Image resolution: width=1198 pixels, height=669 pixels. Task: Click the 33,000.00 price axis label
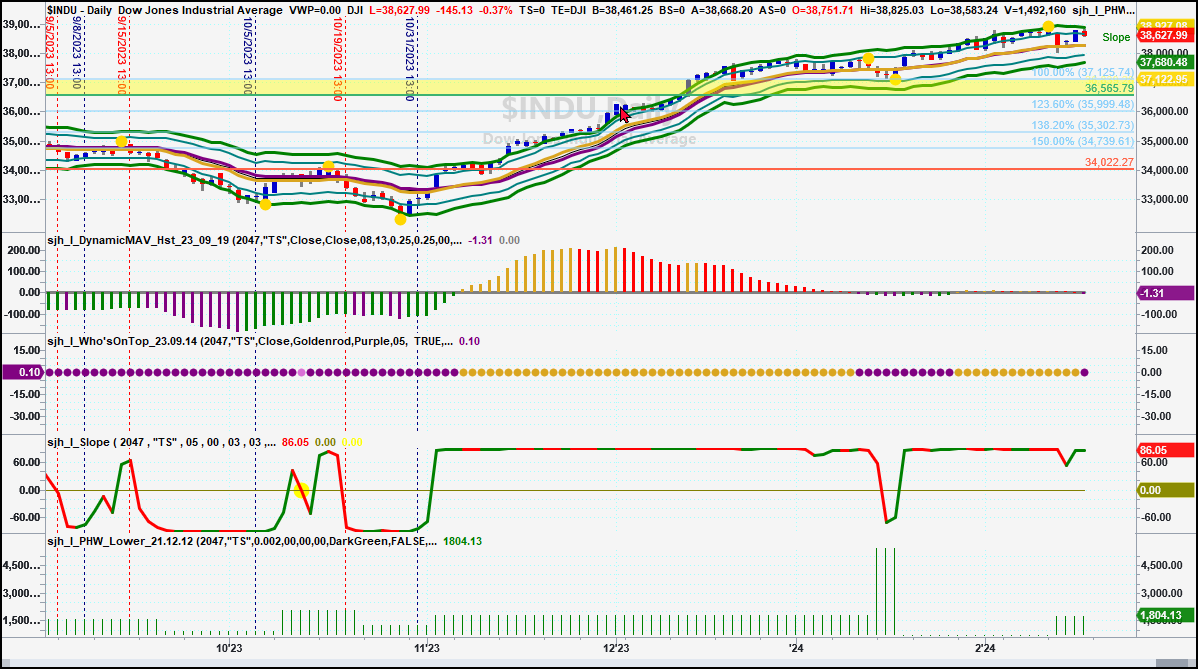click(x=1164, y=200)
